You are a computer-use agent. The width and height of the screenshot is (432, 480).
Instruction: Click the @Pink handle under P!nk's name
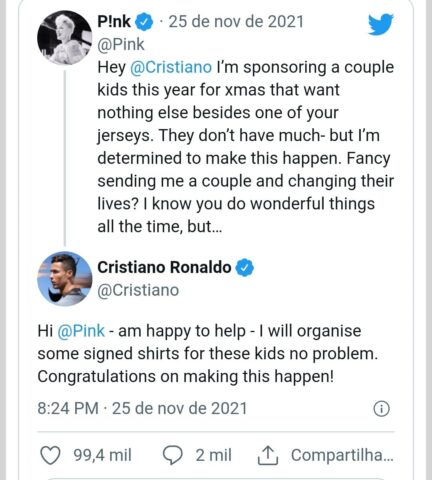(x=121, y=45)
